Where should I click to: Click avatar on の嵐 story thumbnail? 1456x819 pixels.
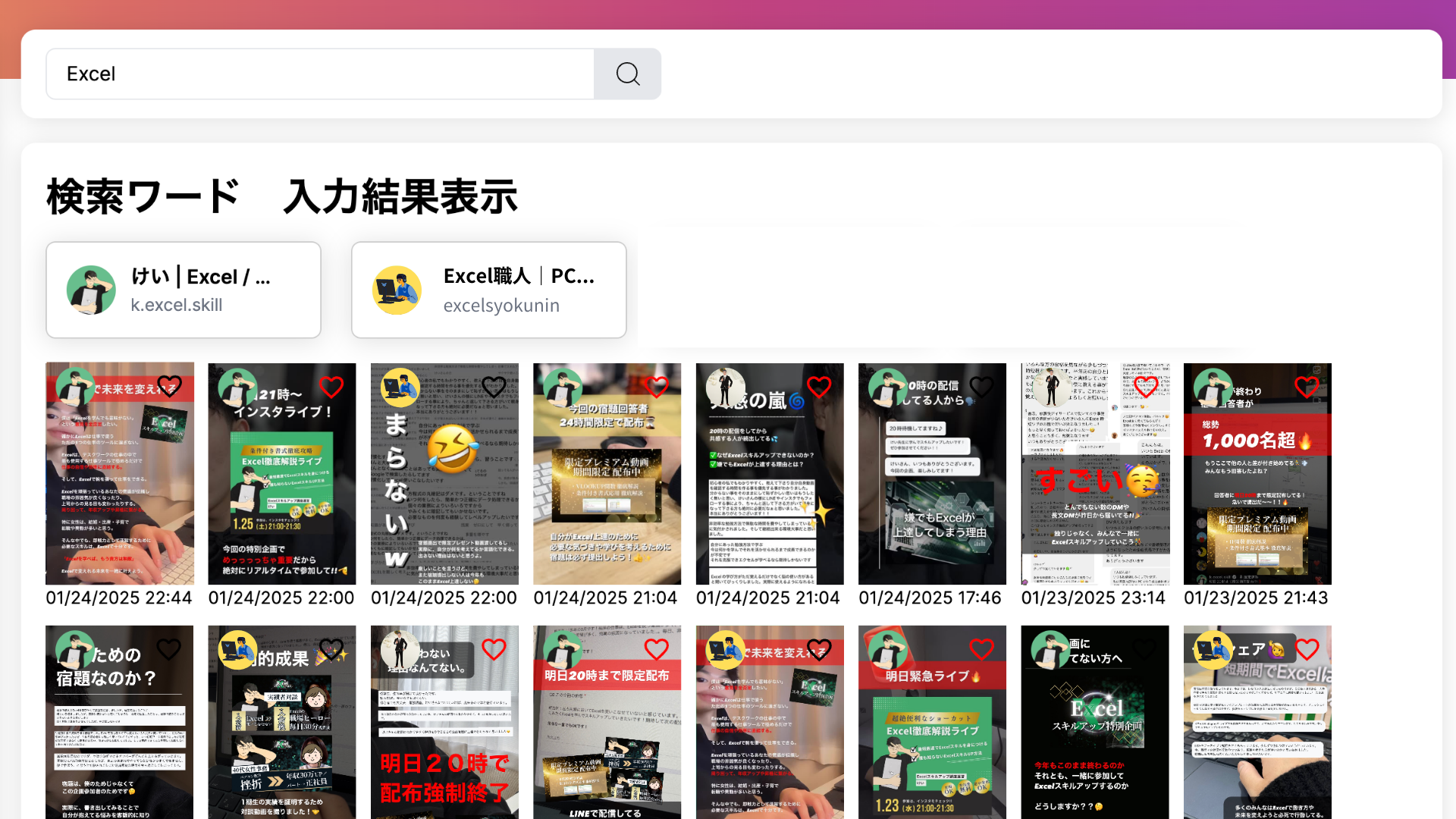click(x=726, y=388)
